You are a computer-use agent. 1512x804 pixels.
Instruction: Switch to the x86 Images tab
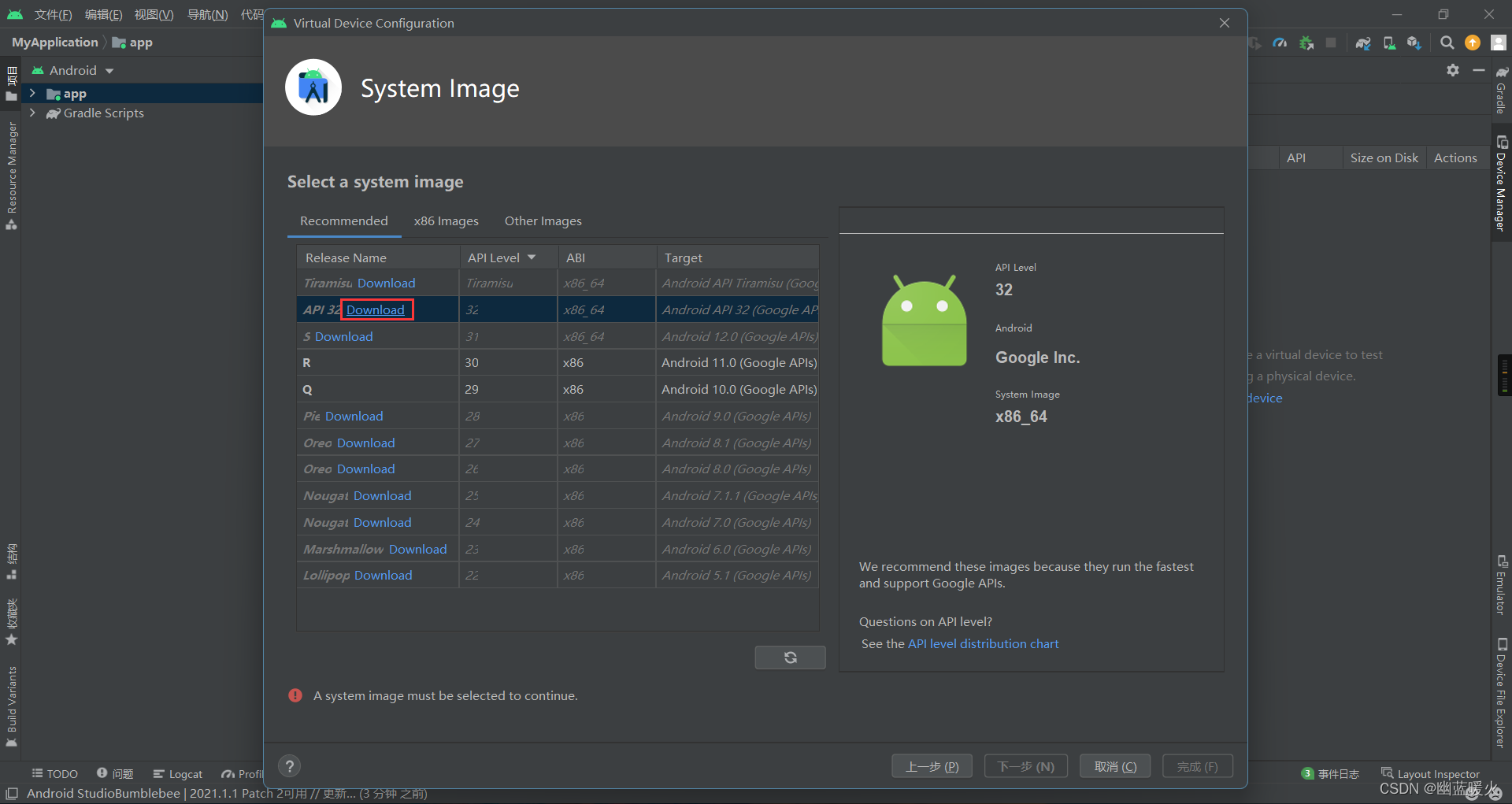click(447, 221)
